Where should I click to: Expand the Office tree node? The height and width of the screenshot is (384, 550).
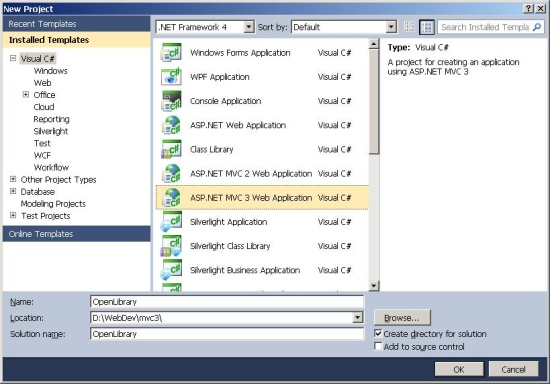(x=26, y=94)
